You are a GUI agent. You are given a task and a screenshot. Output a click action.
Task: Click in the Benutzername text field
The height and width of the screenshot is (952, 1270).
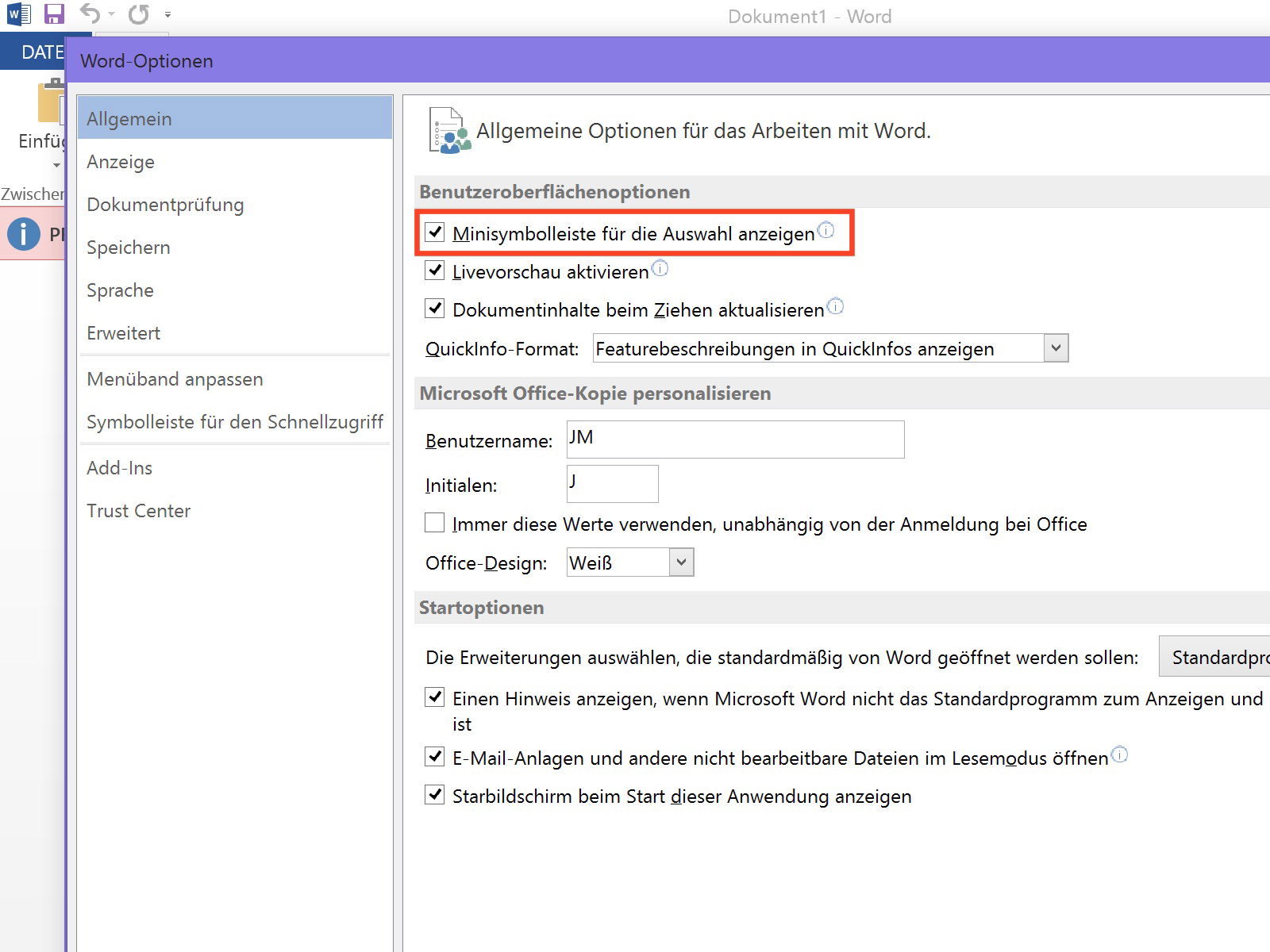736,440
